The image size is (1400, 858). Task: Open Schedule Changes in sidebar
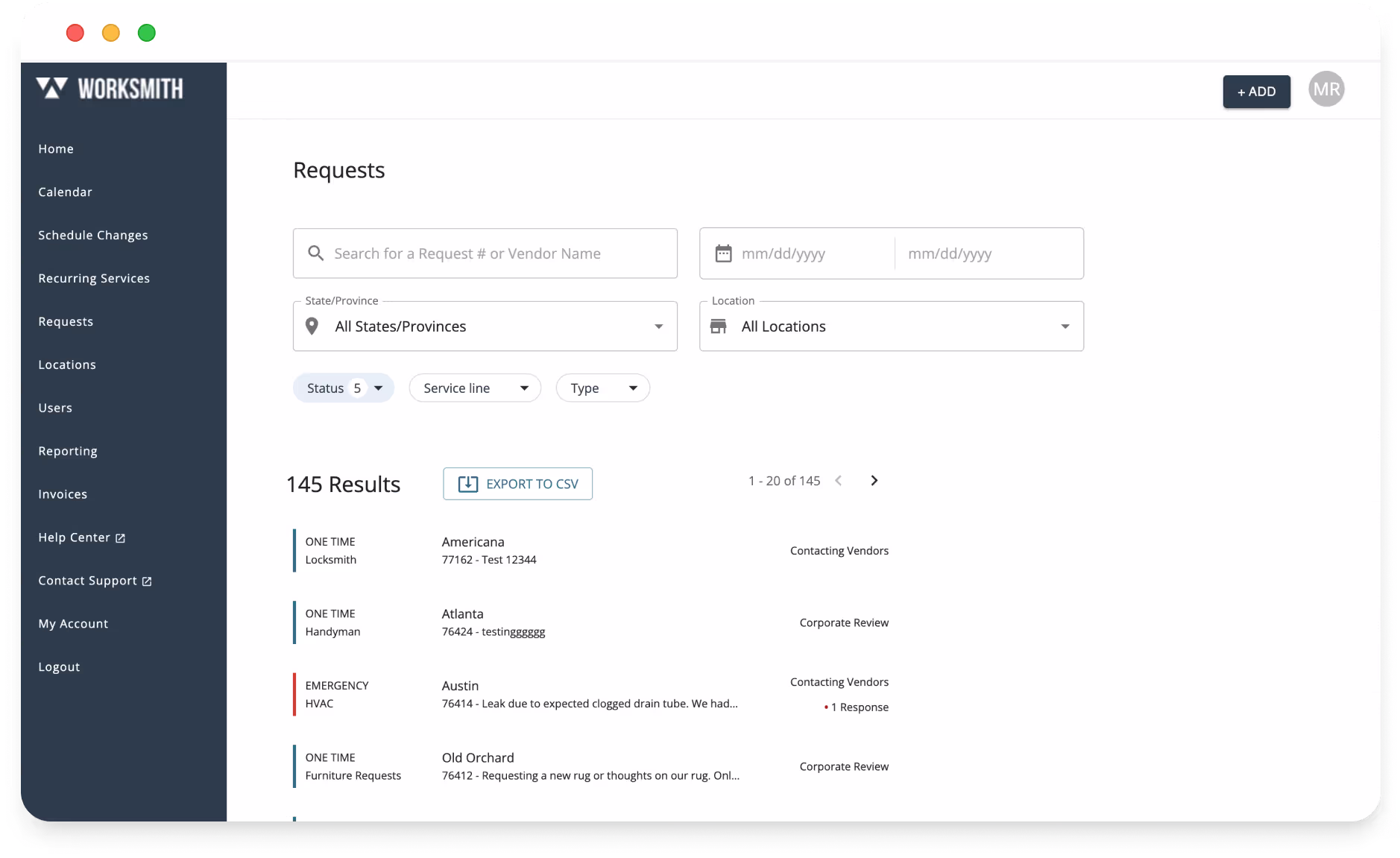93,236
